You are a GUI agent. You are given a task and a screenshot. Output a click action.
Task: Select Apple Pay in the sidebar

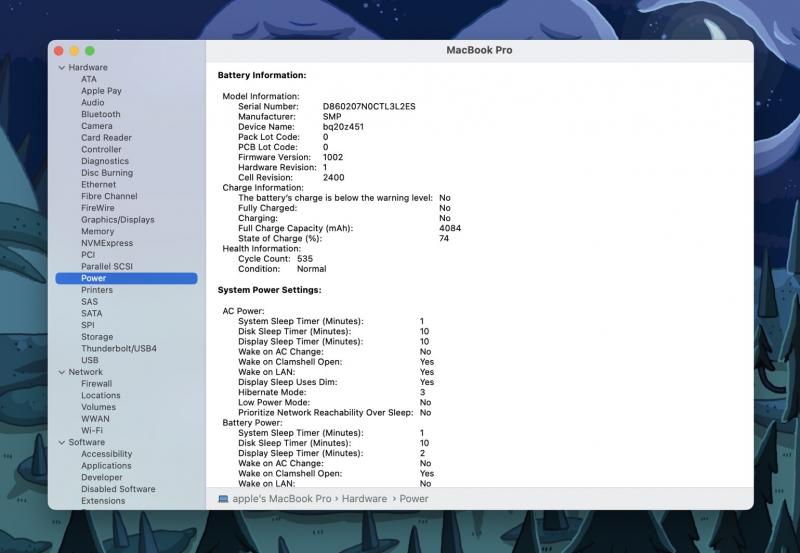point(101,91)
